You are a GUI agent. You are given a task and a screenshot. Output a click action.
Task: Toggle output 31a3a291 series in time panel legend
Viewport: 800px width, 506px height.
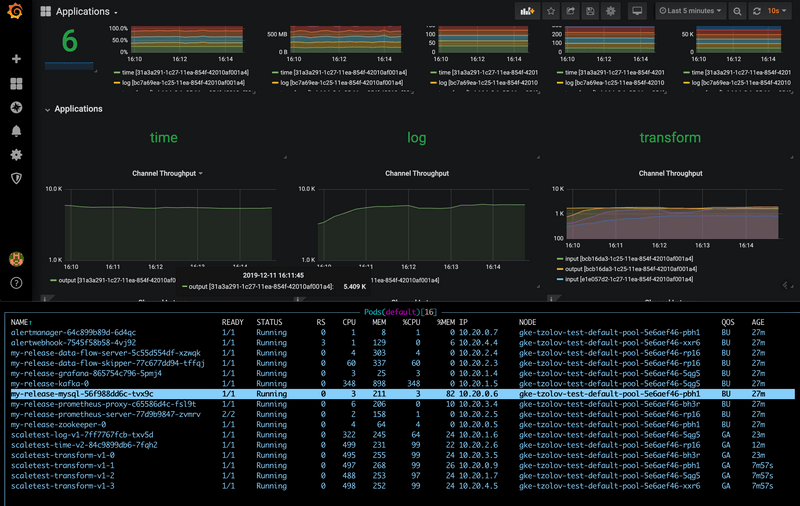117,280
